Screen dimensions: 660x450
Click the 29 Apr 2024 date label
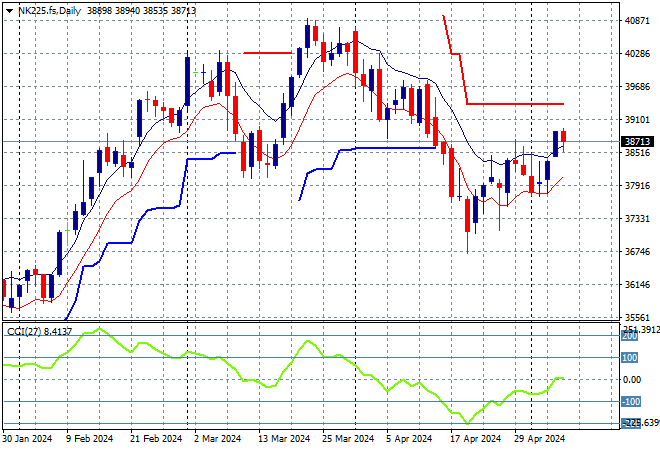coord(540,439)
